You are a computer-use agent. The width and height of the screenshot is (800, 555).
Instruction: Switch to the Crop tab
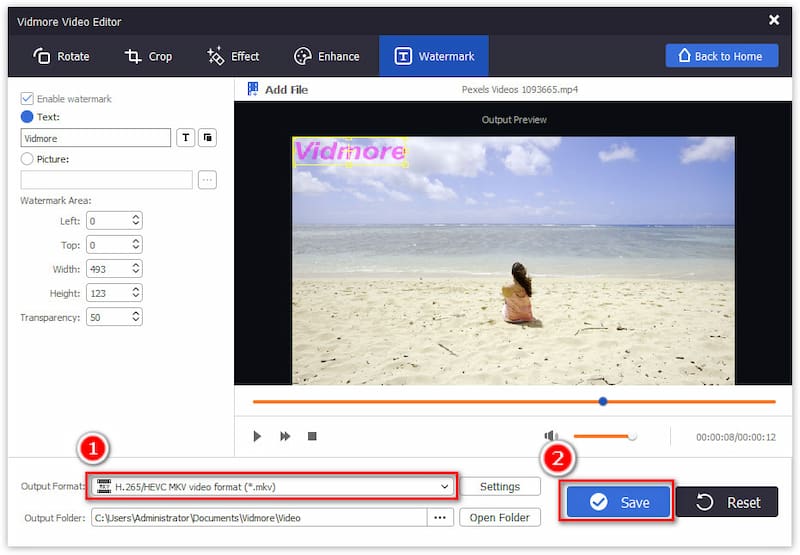coord(148,56)
